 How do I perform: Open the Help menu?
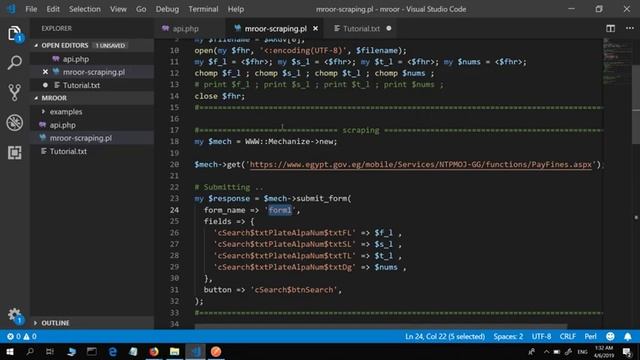tap(236, 9)
